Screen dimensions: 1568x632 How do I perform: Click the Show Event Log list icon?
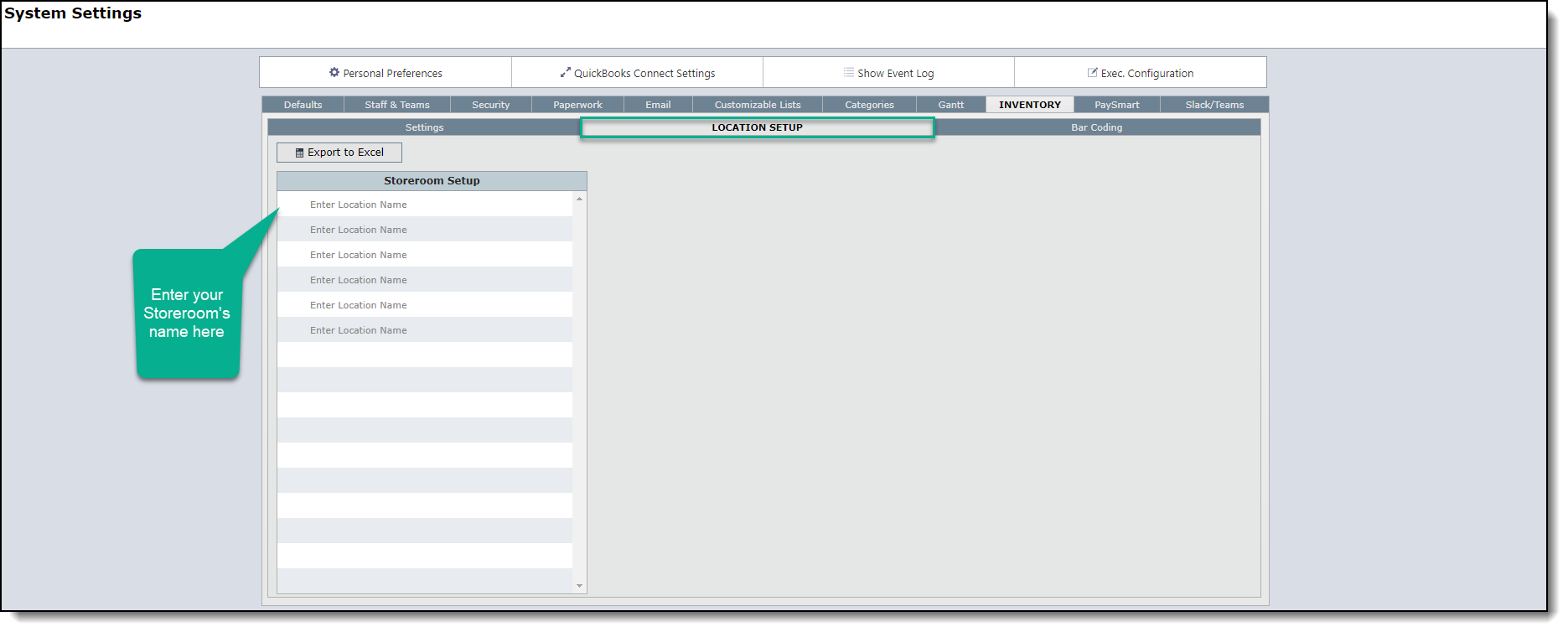pyautogui.click(x=849, y=72)
